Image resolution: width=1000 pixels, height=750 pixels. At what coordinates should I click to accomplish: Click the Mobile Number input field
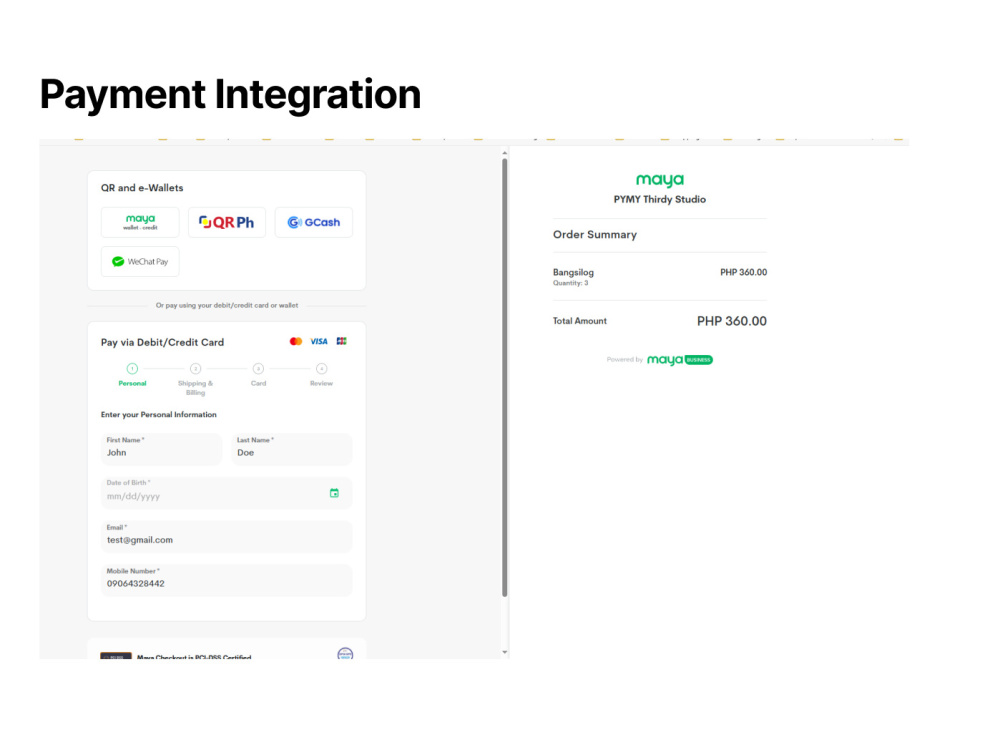226,580
